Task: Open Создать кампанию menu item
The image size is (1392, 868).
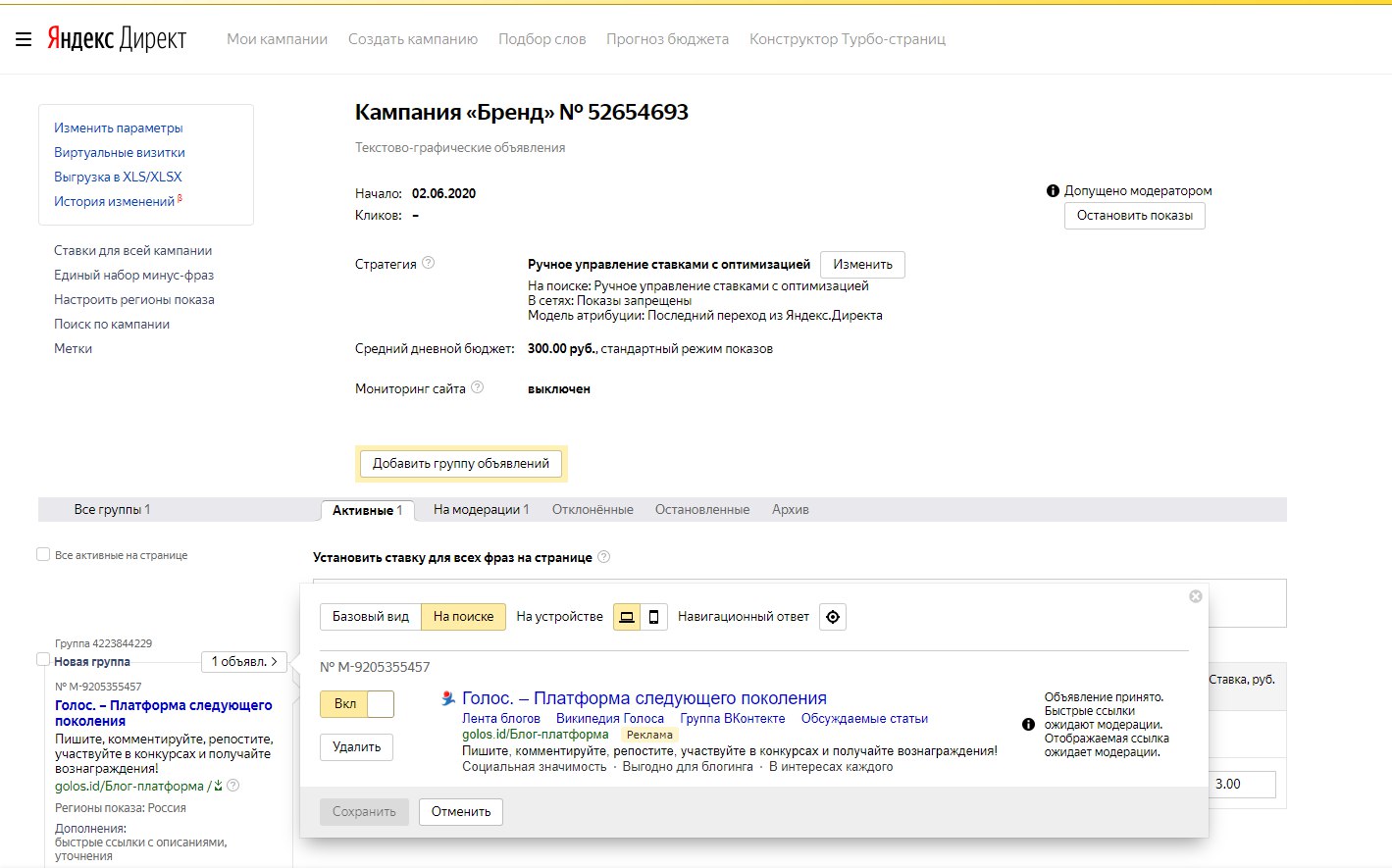Action: [413, 39]
